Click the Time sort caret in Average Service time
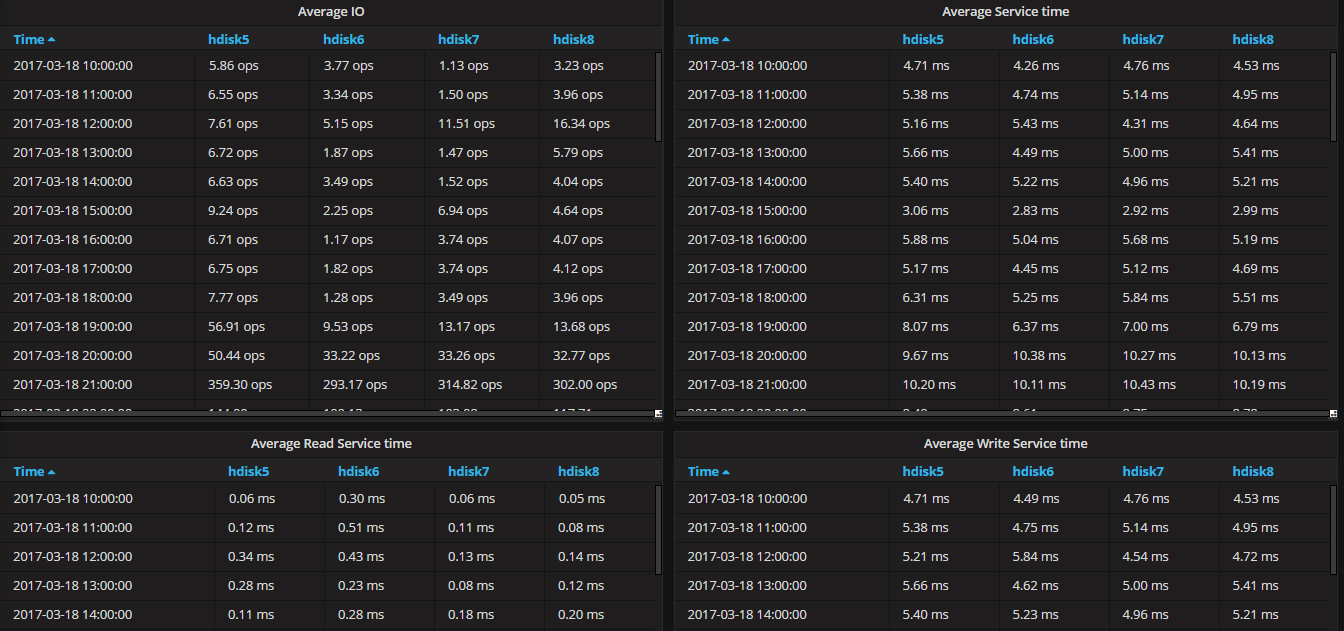The image size is (1344, 631). click(x=726, y=39)
